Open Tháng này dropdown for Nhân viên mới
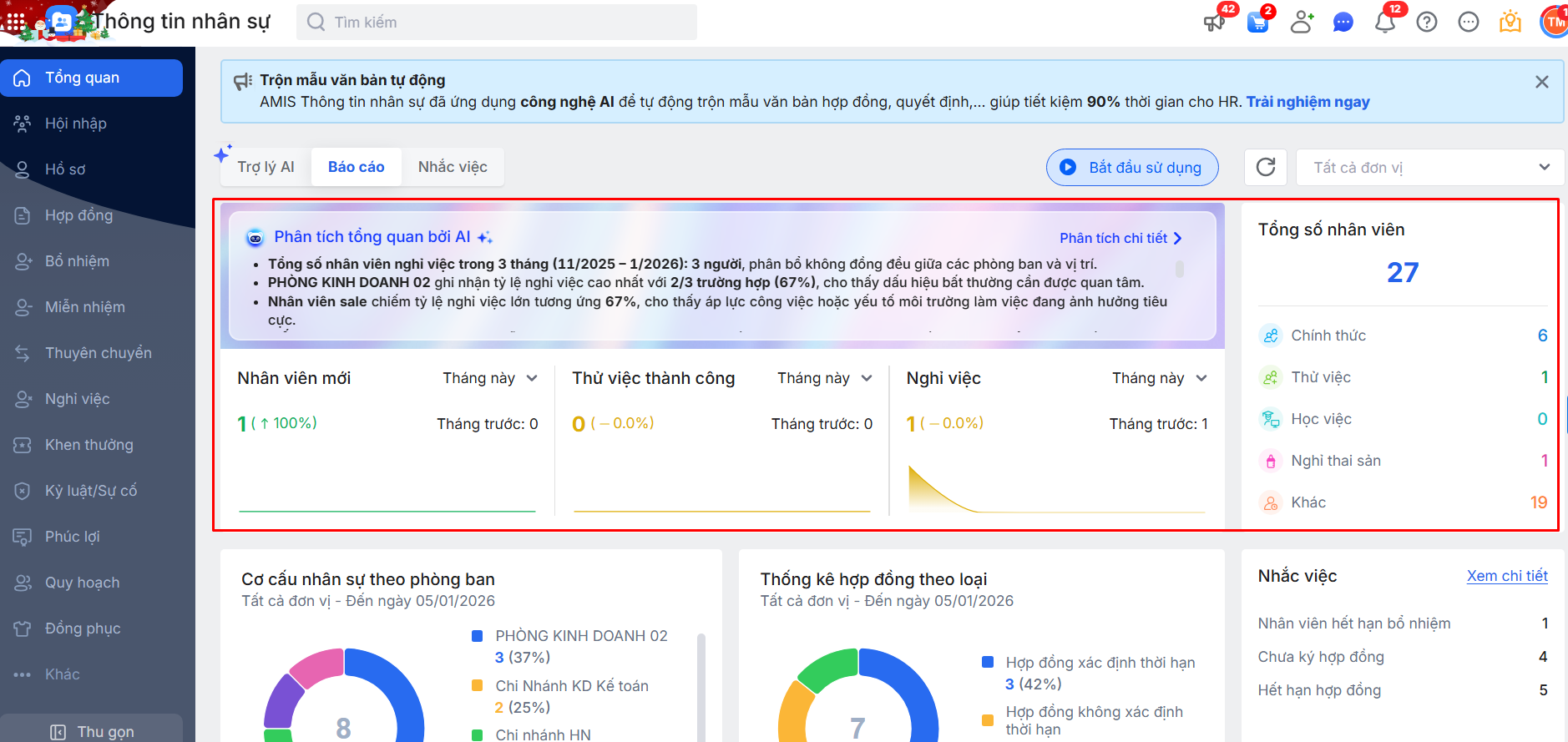Screen dimensions: 1568x742 pyautogui.click(x=490, y=378)
